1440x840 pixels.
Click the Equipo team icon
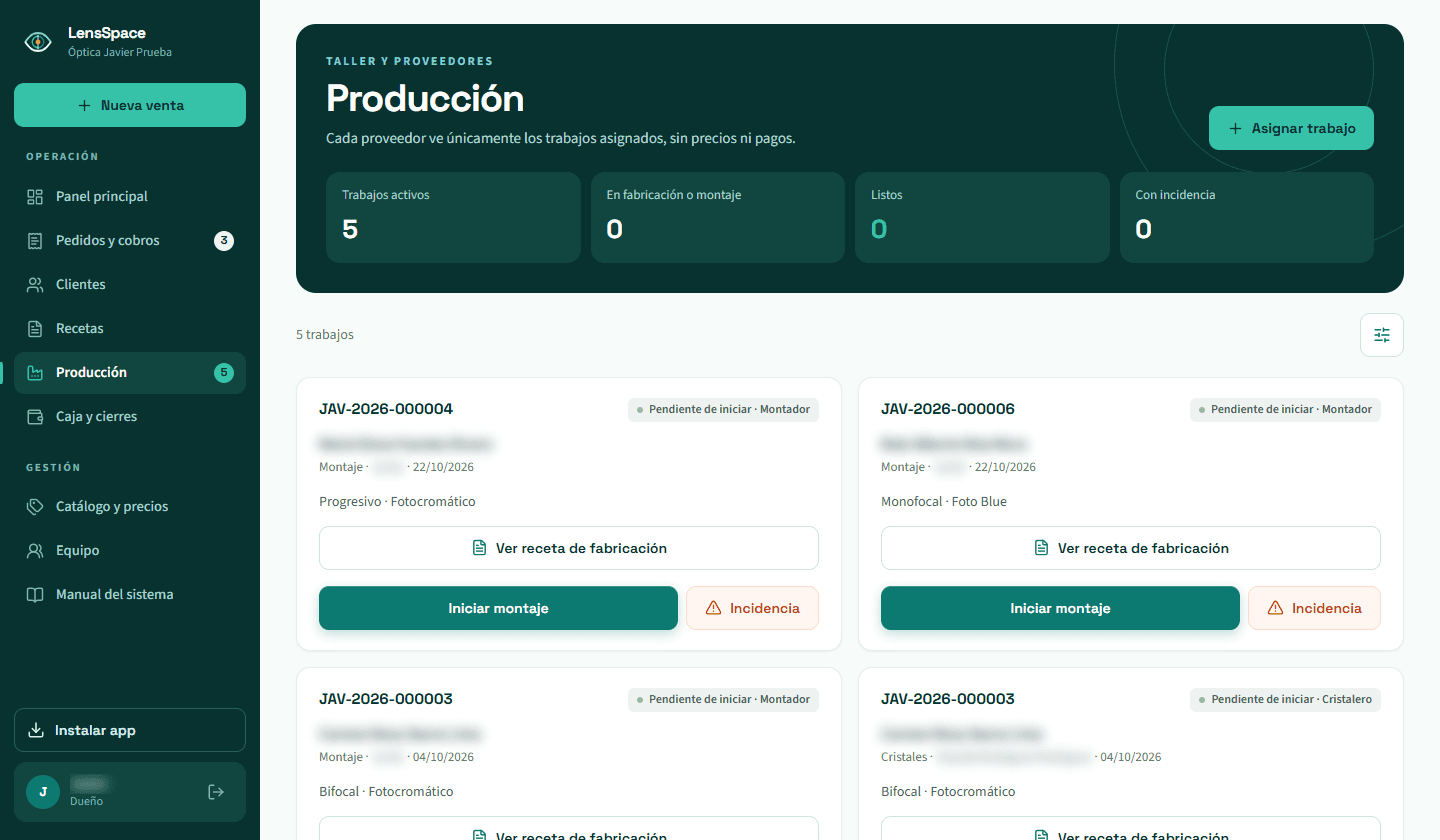[35, 551]
